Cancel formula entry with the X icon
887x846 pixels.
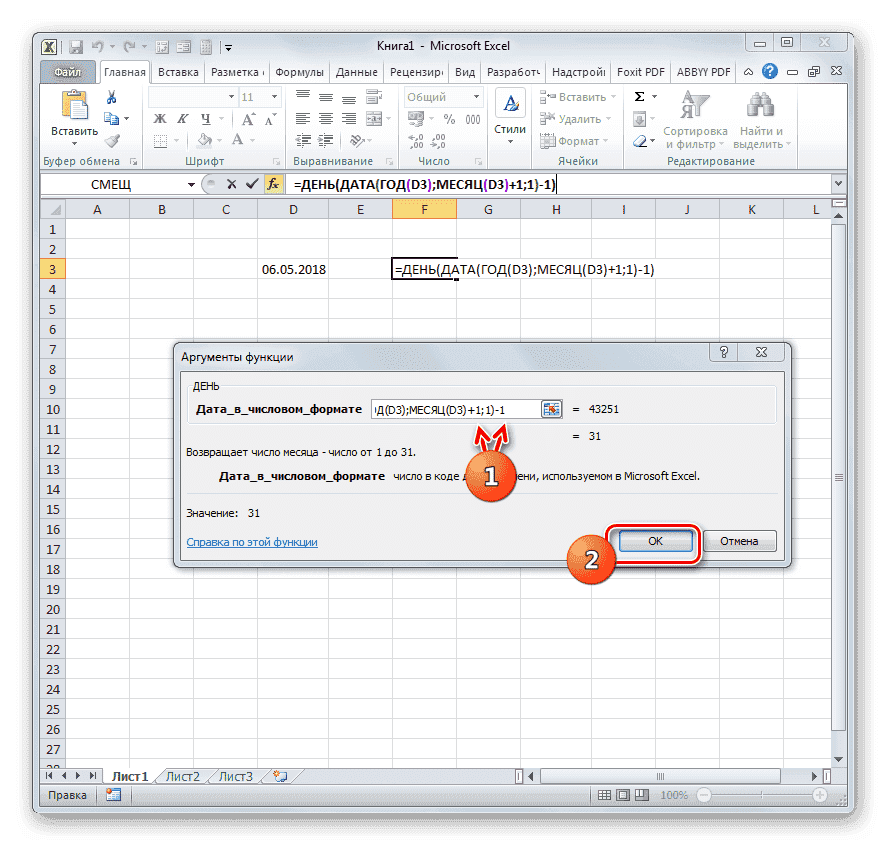point(232,184)
